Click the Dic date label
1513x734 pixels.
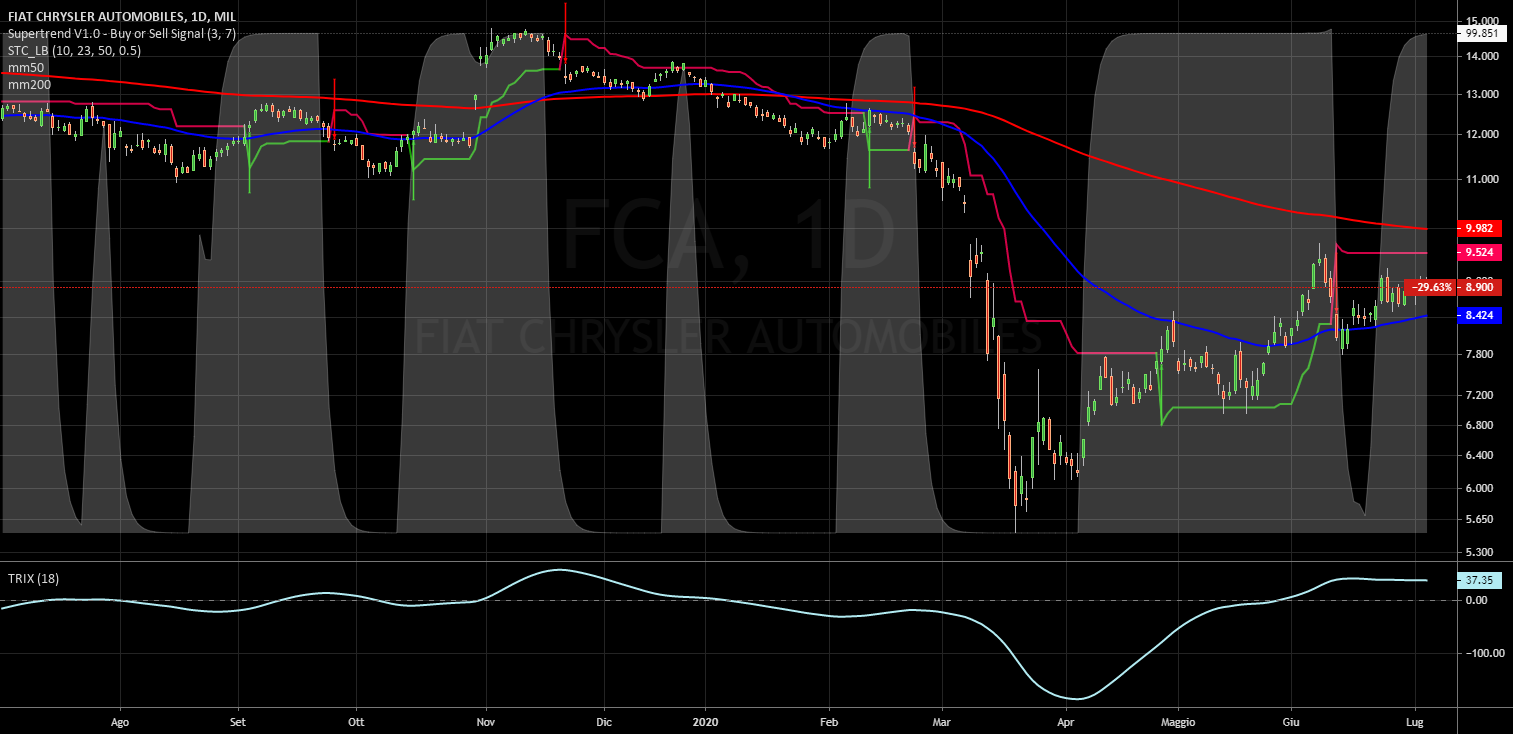603,720
